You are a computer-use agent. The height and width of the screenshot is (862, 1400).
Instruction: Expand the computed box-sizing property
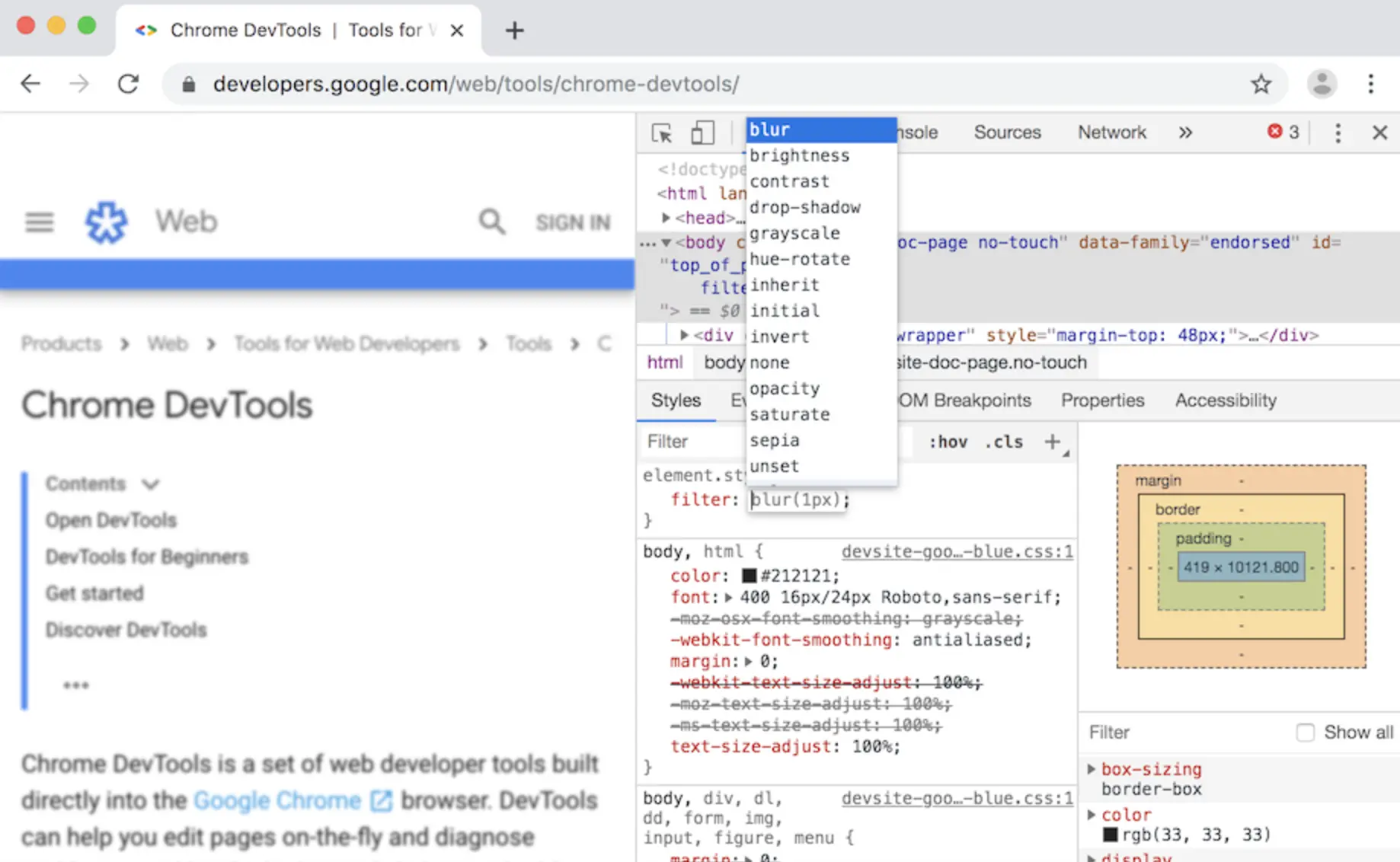(x=1092, y=769)
